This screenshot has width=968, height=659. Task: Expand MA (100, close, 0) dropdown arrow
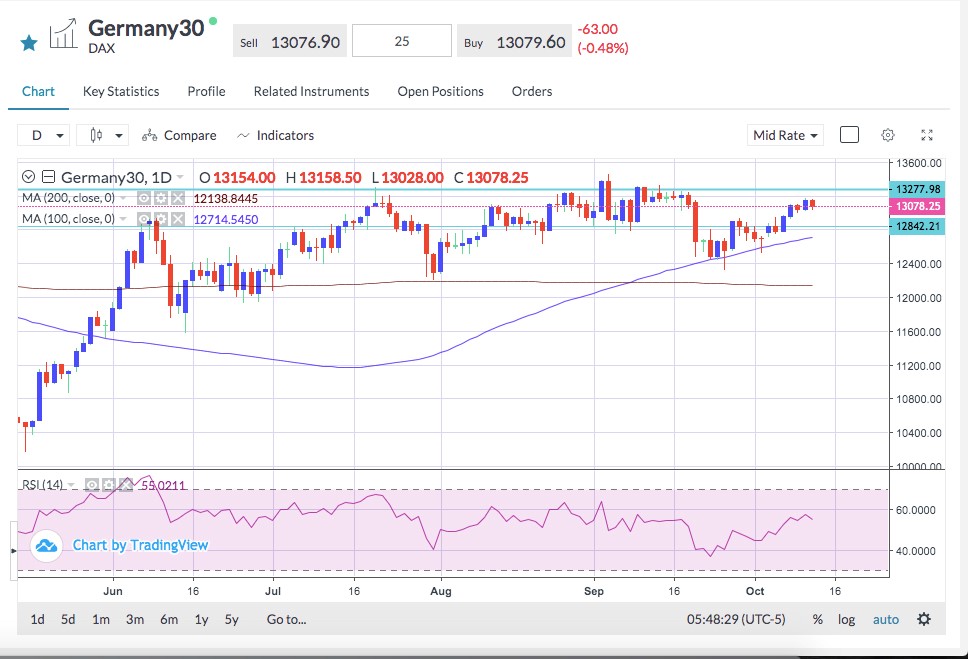click(123, 219)
